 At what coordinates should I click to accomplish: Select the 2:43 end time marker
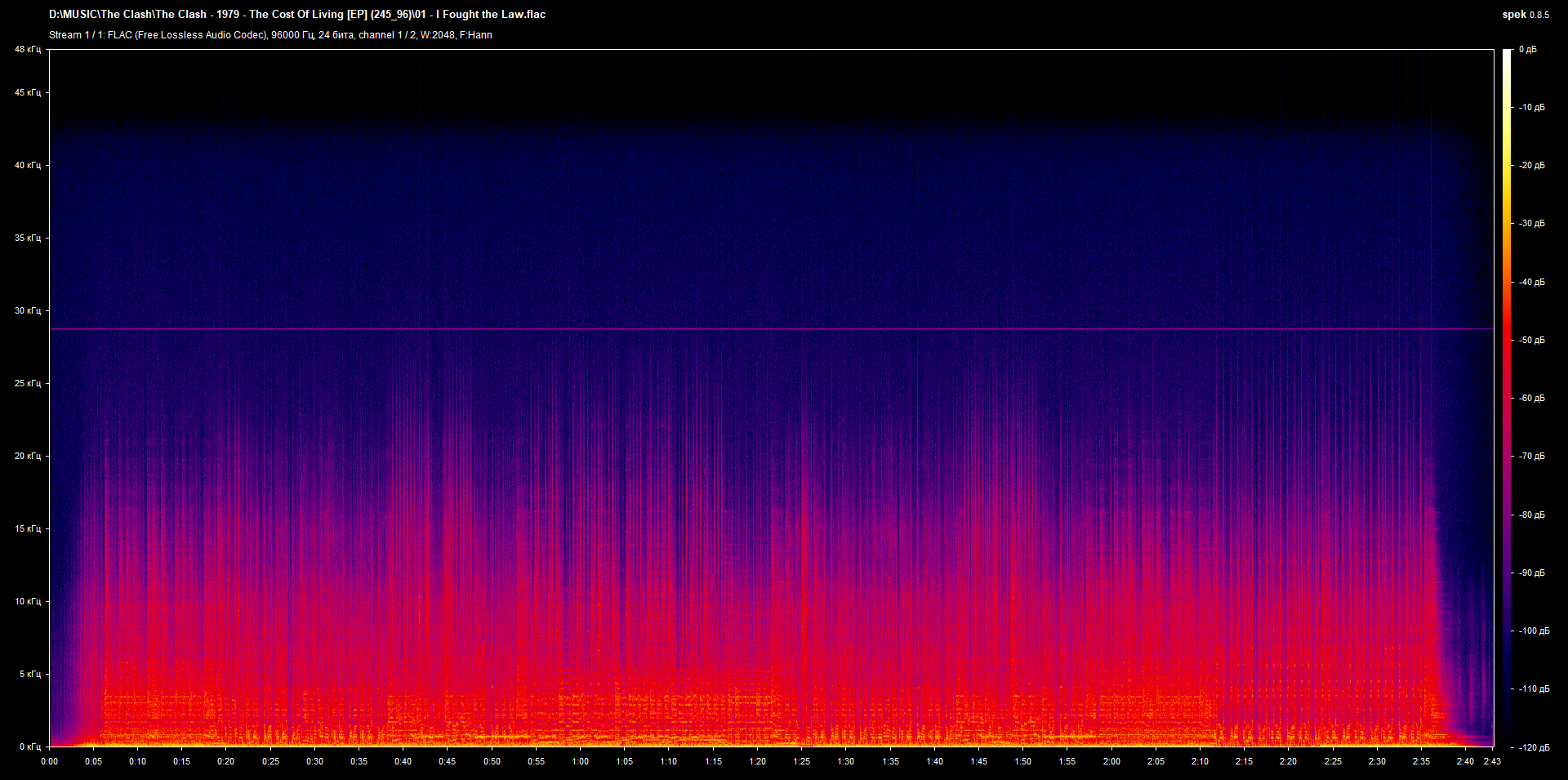pos(1491,761)
